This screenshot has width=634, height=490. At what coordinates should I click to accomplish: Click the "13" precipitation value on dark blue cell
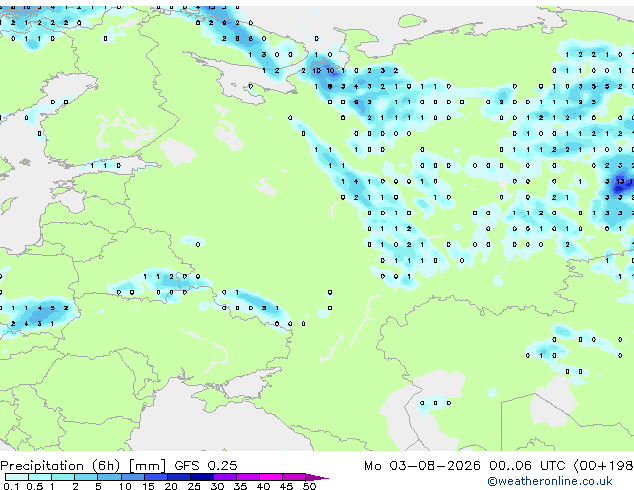pyautogui.click(x=620, y=182)
